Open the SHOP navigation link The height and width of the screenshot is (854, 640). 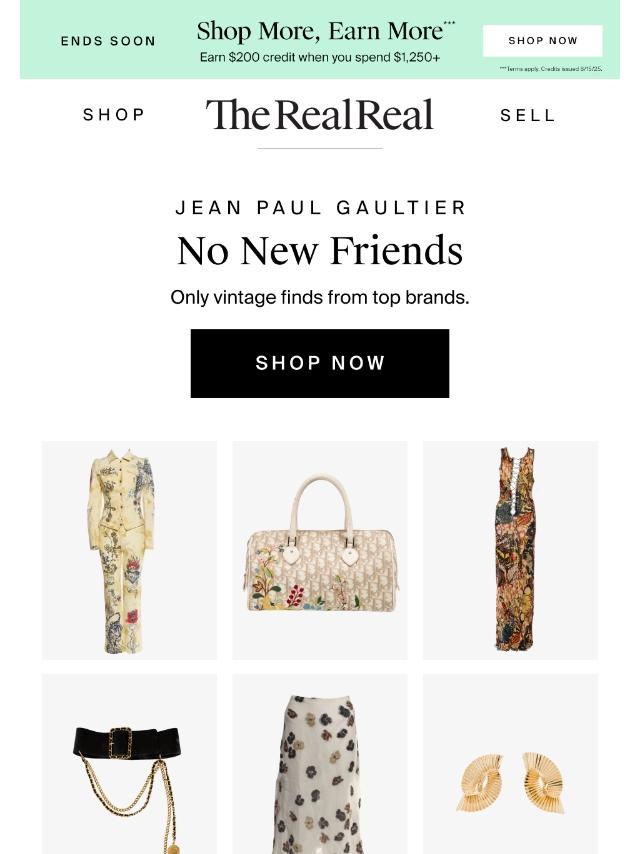[114, 115]
